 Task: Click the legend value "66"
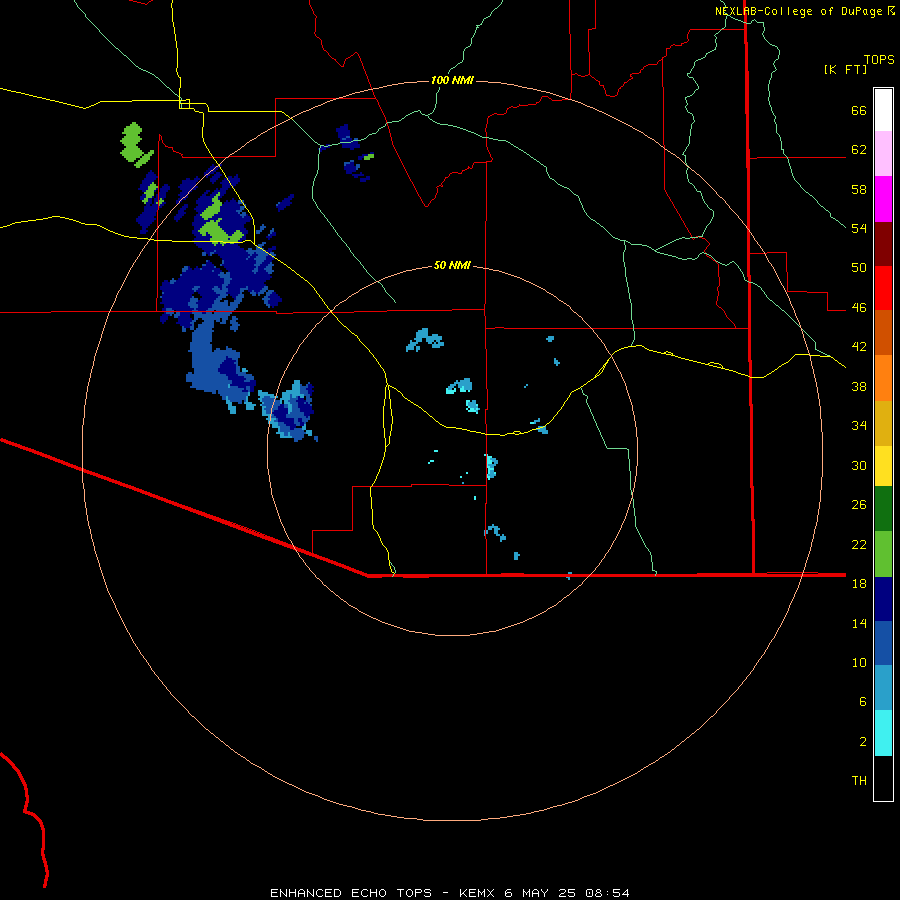[x=859, y=111]
